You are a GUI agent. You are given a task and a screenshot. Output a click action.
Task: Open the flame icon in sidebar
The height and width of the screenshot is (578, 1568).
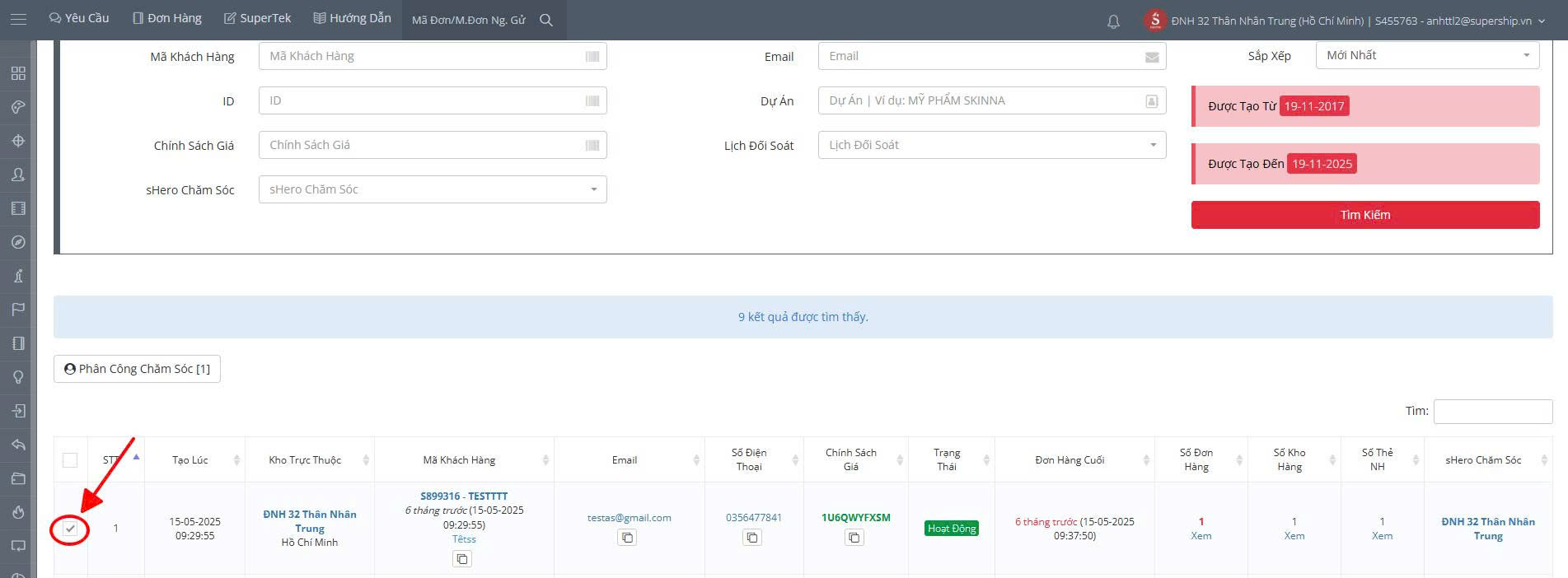click(18, 512)
